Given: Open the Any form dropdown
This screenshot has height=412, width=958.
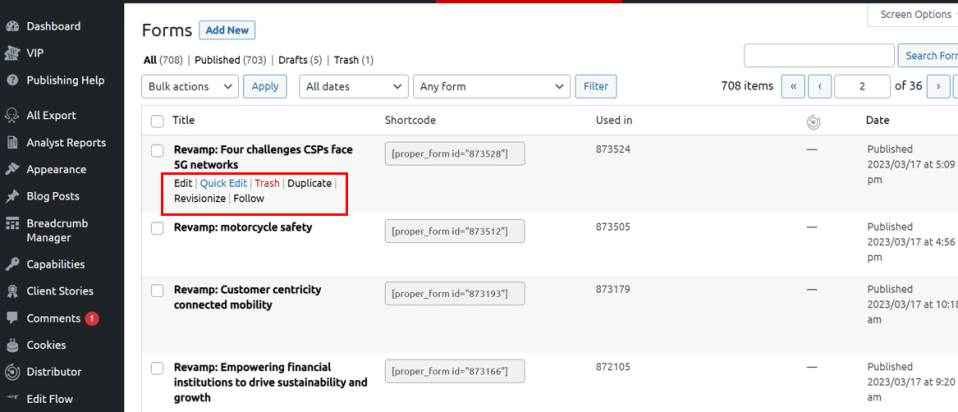Looking at the screenshot, I should point(491,87).
